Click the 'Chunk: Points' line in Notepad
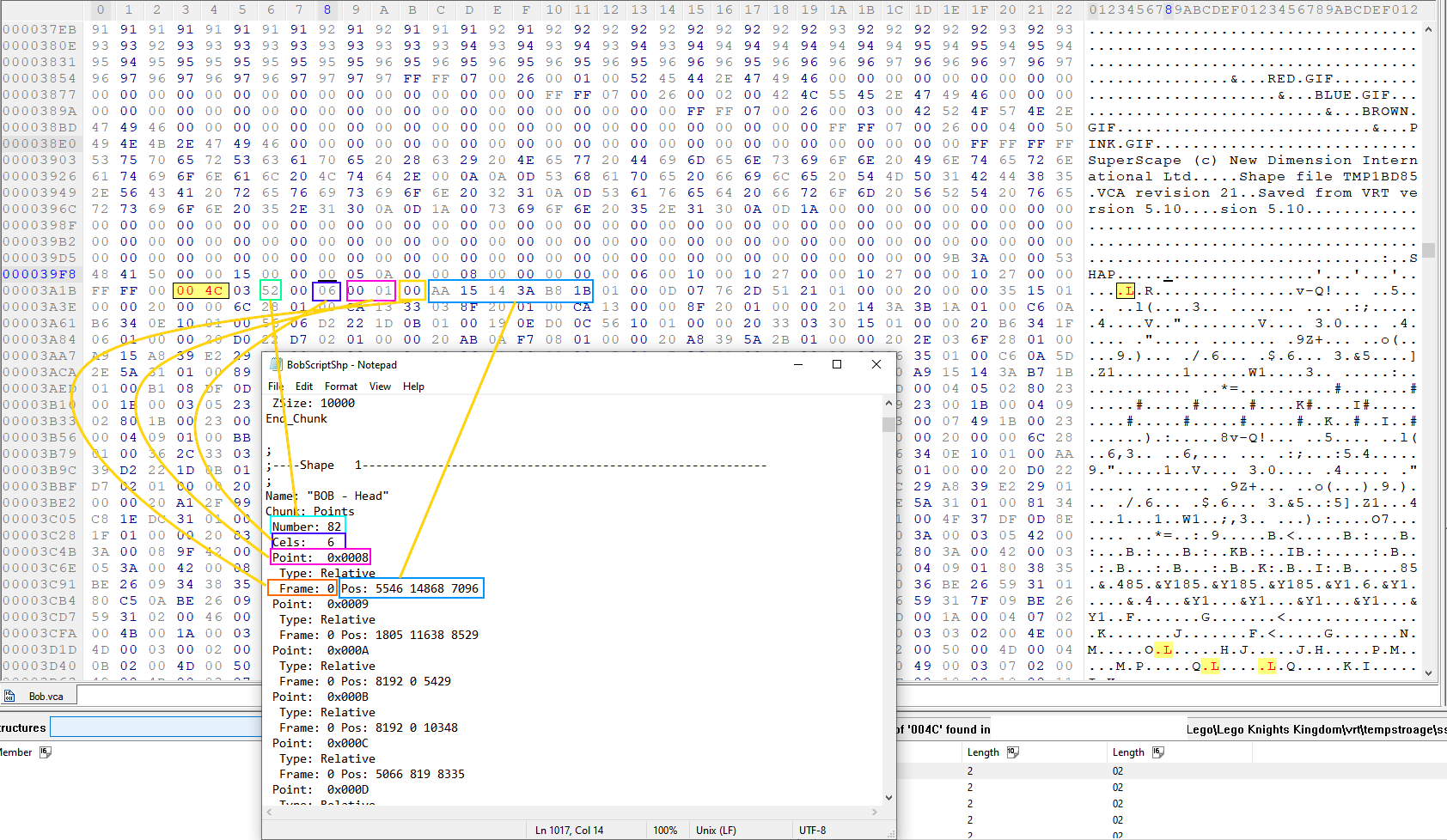This screenshot has width=1447, height=840. [x=310, y=511]
